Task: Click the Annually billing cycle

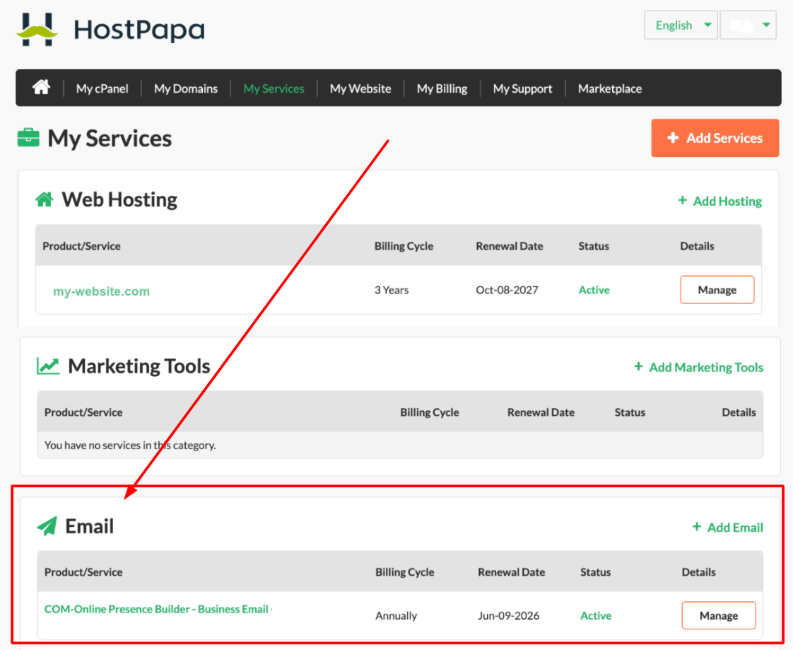Action: (396, 616)
